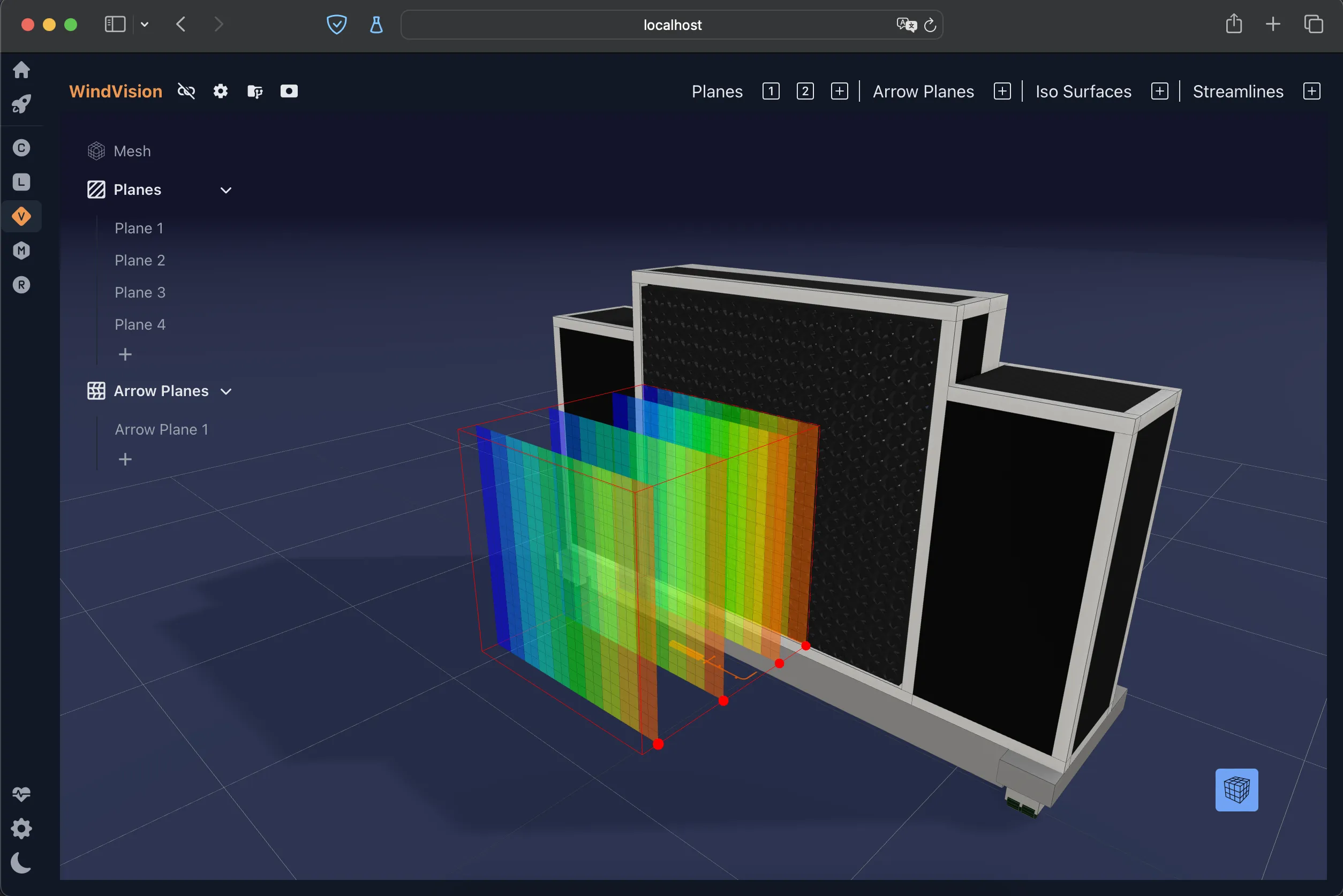Click the hidden-eye visibility icon beside WindVision
Image resolution: width=1343 pixels, height=896 pixels.
(x=186, y=92)
